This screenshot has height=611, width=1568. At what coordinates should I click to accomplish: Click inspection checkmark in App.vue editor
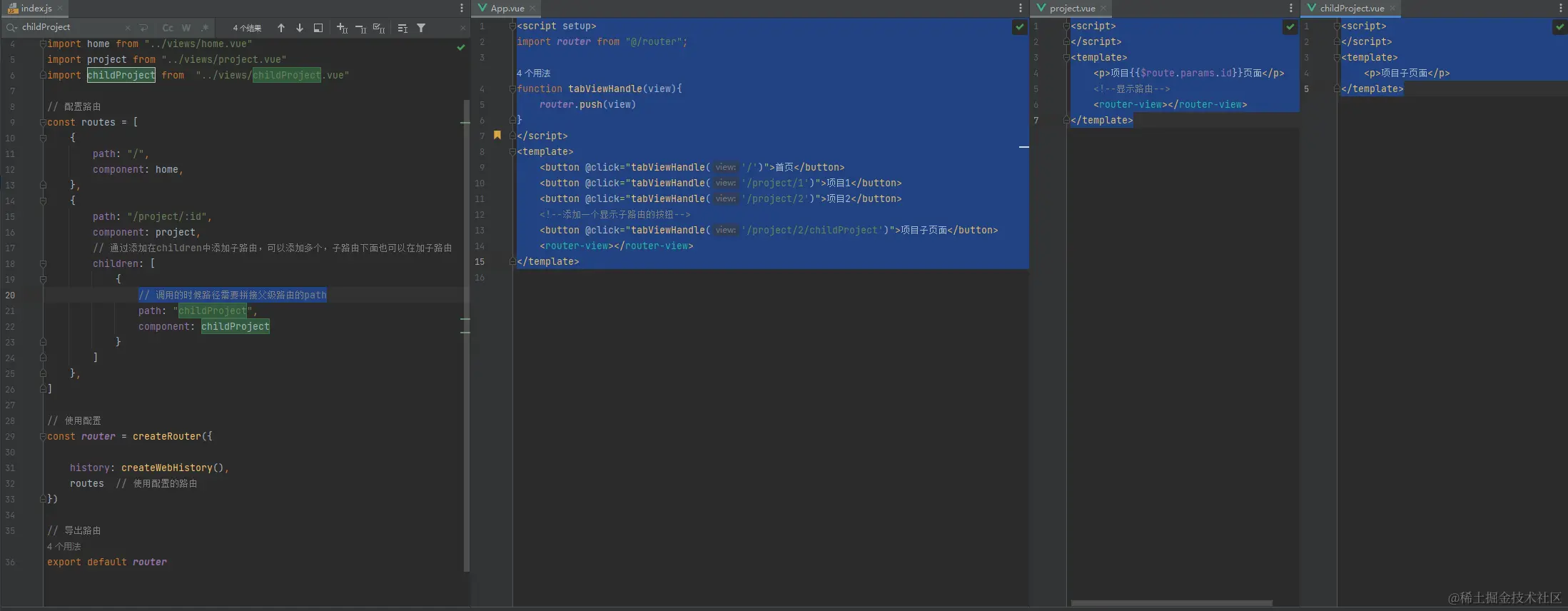click(x=1019, y=26)
